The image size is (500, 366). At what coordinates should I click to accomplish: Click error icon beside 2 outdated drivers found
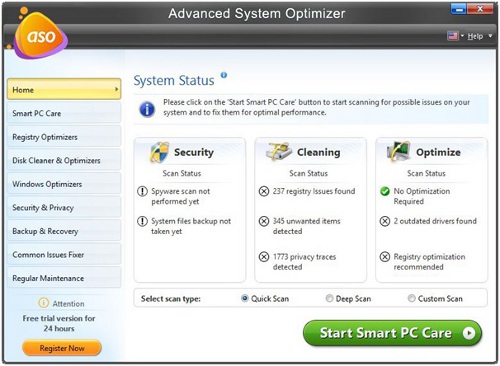(385, 221)
